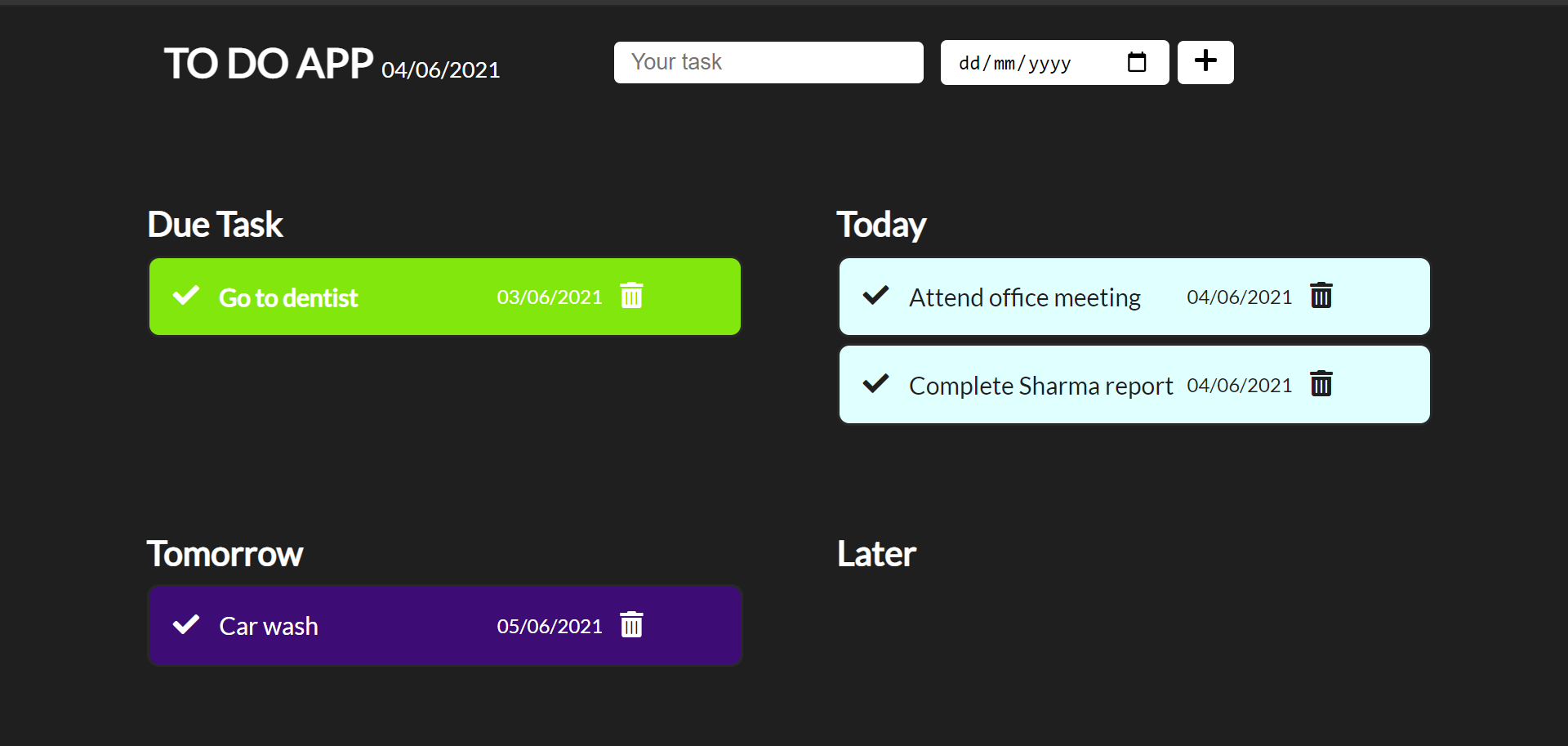Click the plus icon to add task

[x=1205, y=62]
